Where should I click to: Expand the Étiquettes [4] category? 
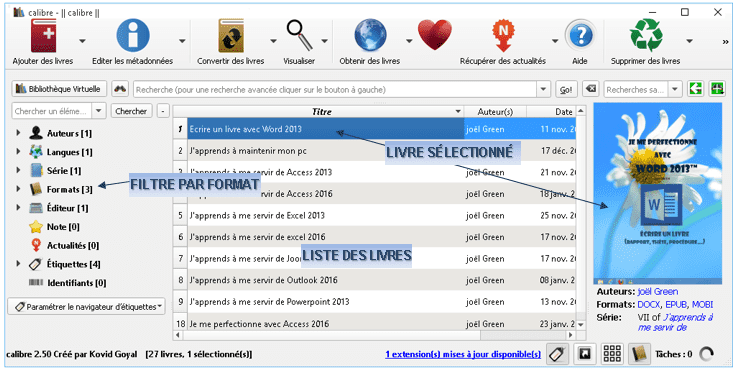pos(18,264)
